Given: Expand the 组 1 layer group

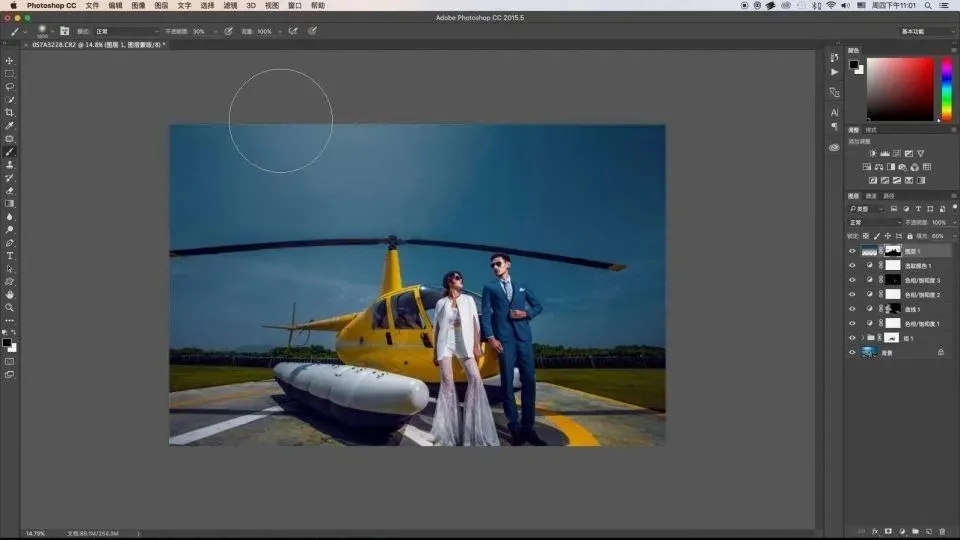Looking at the screenshot, I should 862,338.
